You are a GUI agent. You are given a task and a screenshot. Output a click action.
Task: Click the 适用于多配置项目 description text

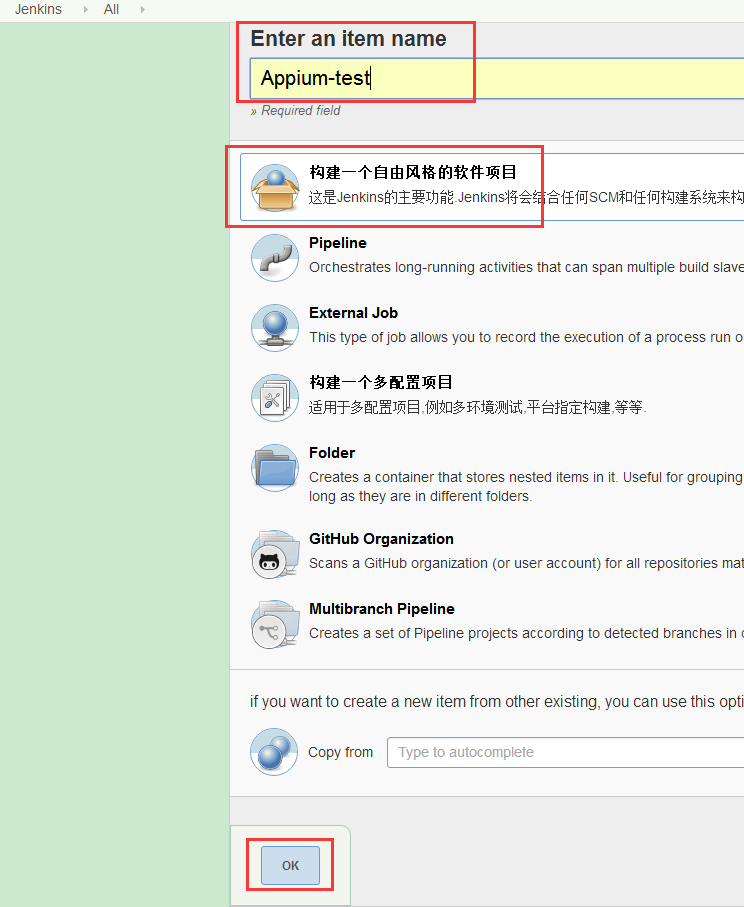coord(477,407)
